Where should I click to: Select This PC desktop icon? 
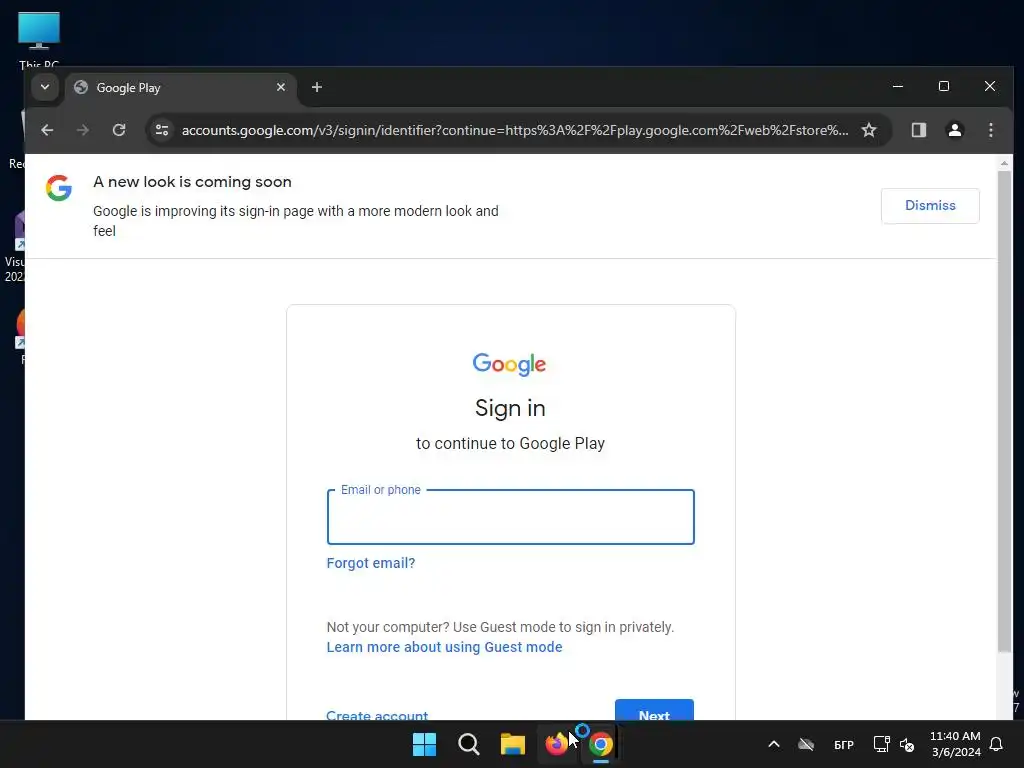click(x=39, y=39)
